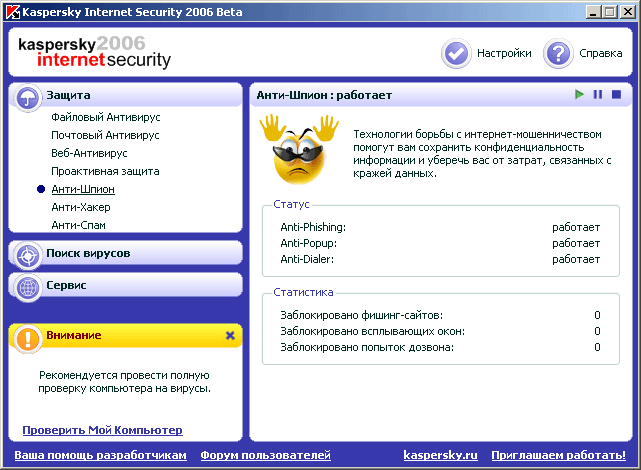
Task: Click Заблокировано фишинг-сайтов: statistic
Action: 361,315
